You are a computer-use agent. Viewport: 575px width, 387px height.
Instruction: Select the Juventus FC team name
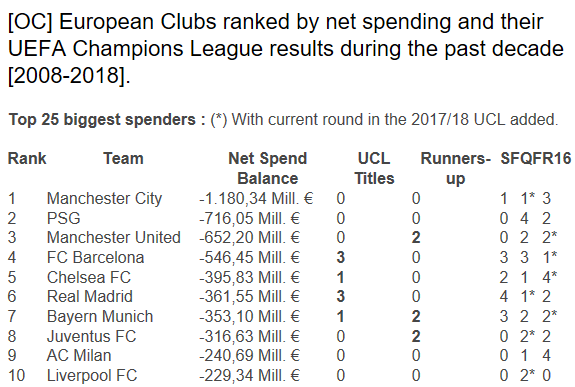pos(91,336)
